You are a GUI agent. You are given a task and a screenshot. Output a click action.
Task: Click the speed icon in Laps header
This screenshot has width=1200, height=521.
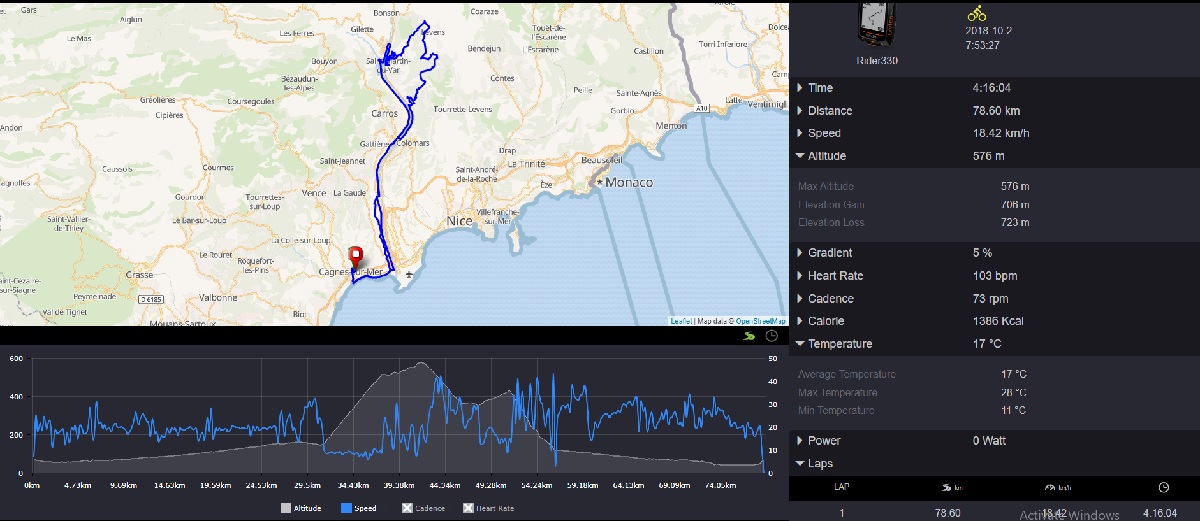tap(1057, 488)
